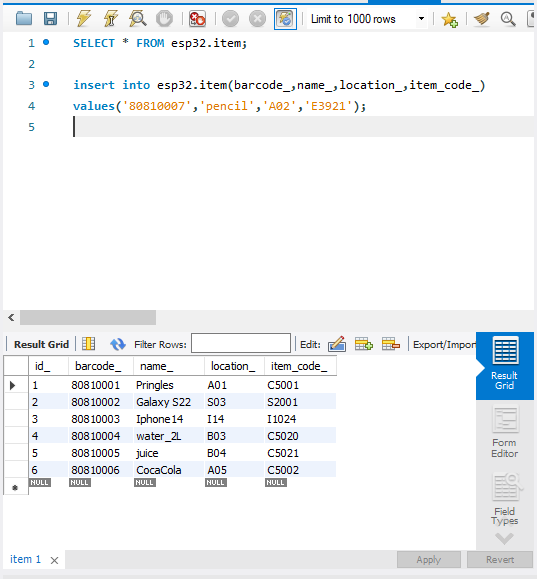
Task: Place cursor on SELECT statement line 1
Action: tap(160, 43)
